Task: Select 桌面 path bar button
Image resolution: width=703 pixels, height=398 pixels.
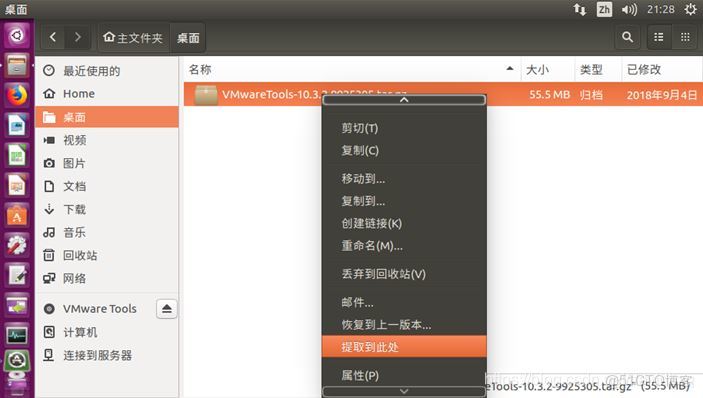Action: pyautogui.click(x=188, y=38)
